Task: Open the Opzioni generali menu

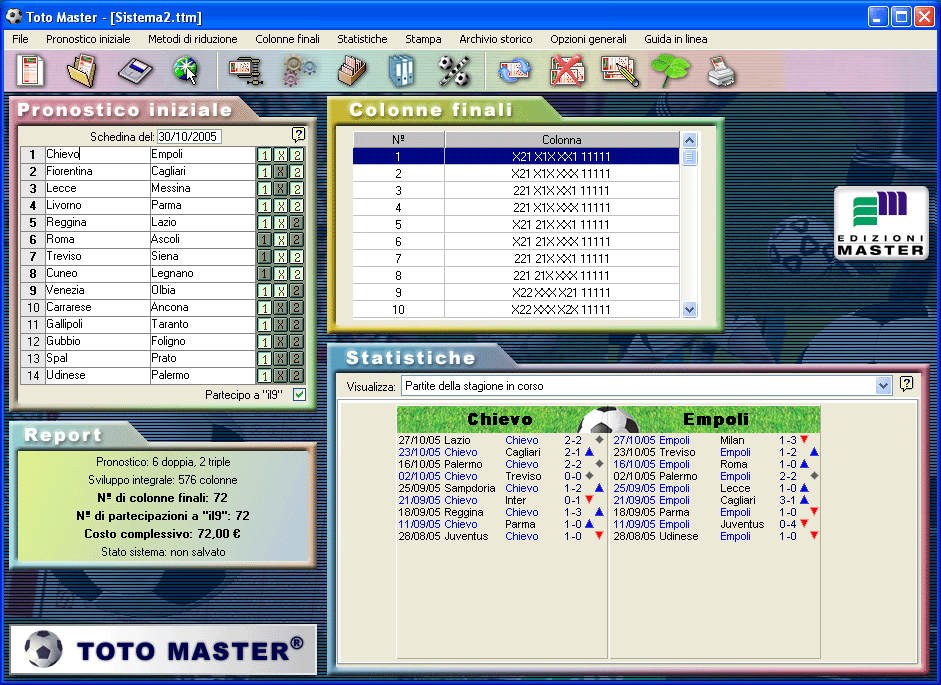Action: click(588, 39)
